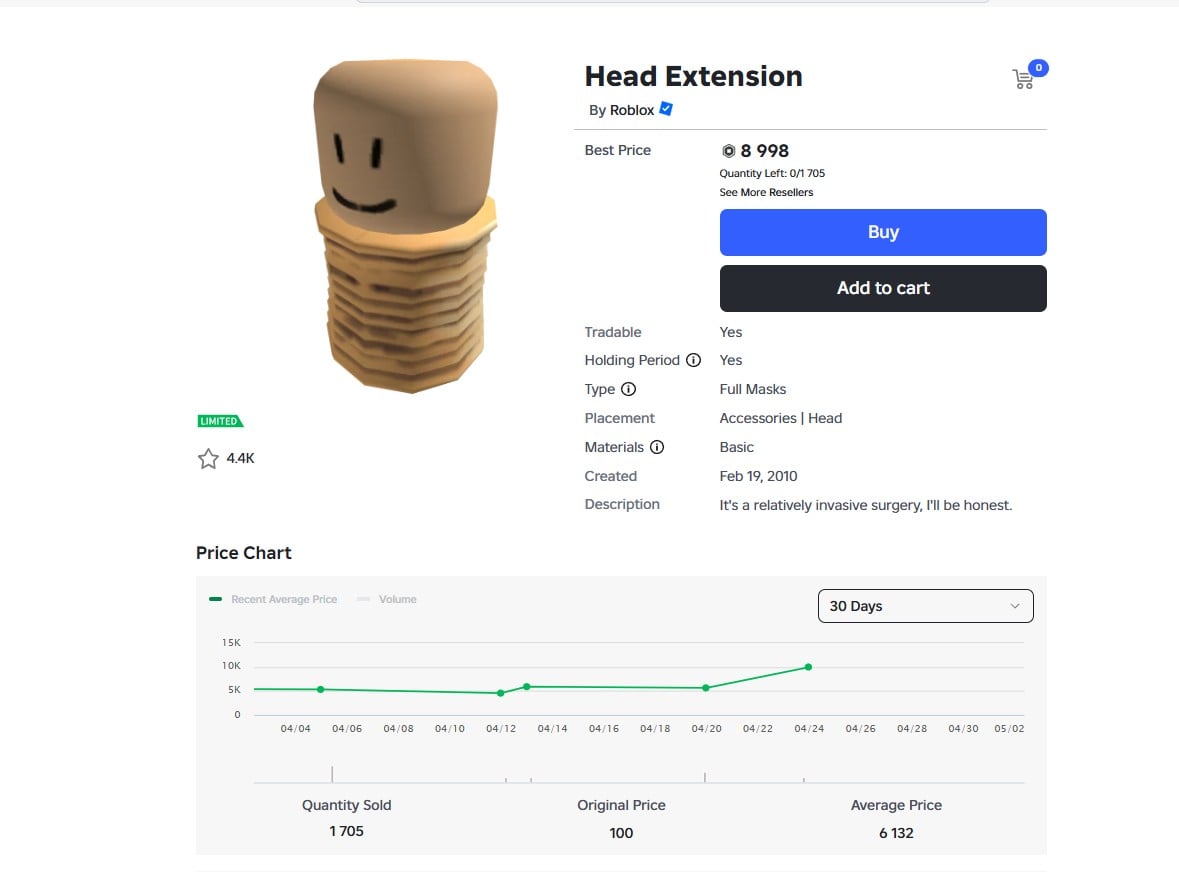Click the favorite star icon
Screen dimensions: 1179x872
coord(208,459)
